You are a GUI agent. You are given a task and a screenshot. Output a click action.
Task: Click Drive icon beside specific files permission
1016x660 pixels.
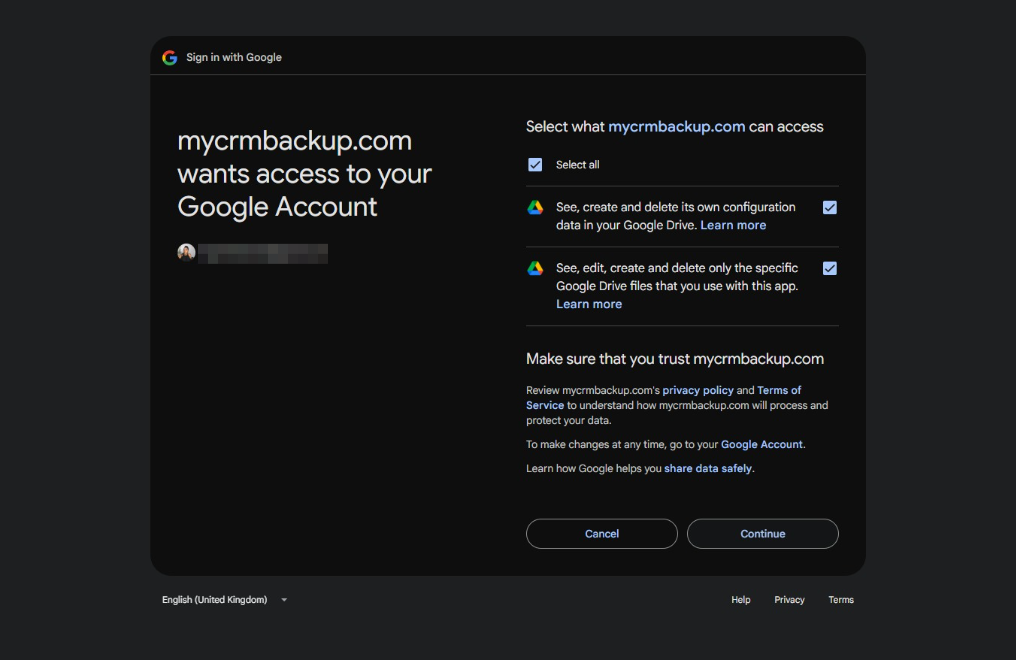point(535,268)
